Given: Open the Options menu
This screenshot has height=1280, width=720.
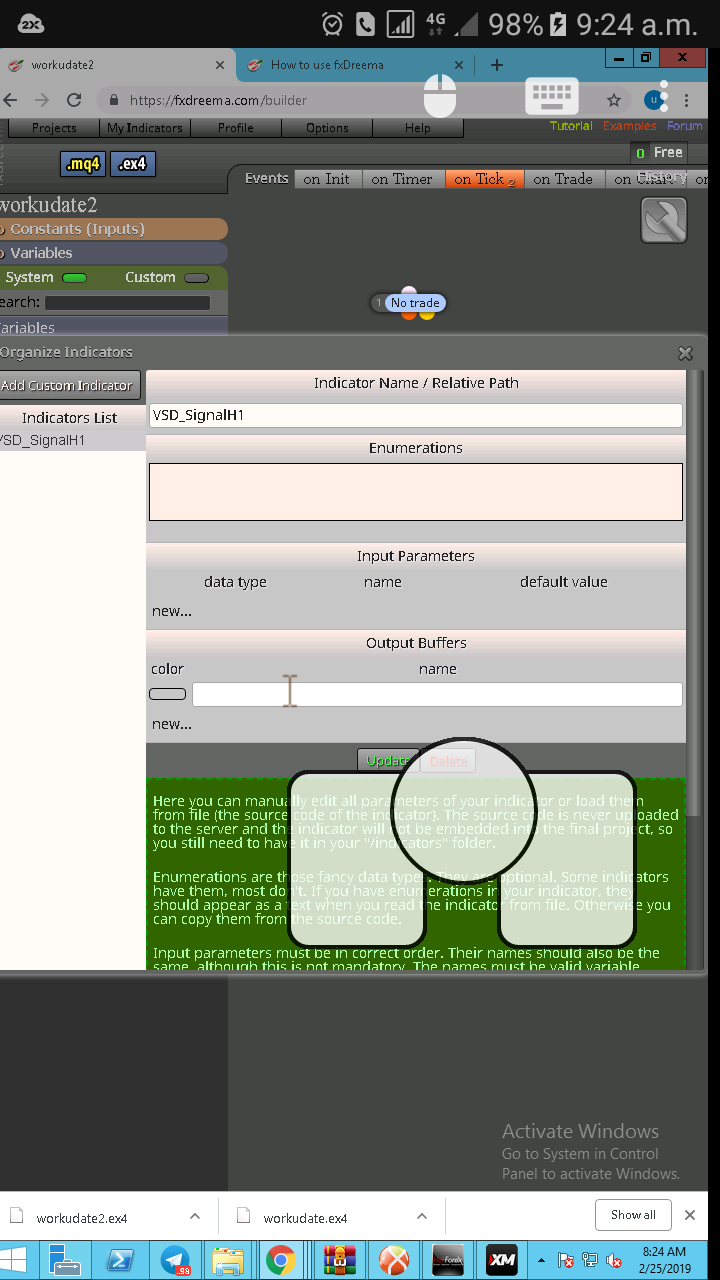Looking at the screenshot, I should pos(327,128).
